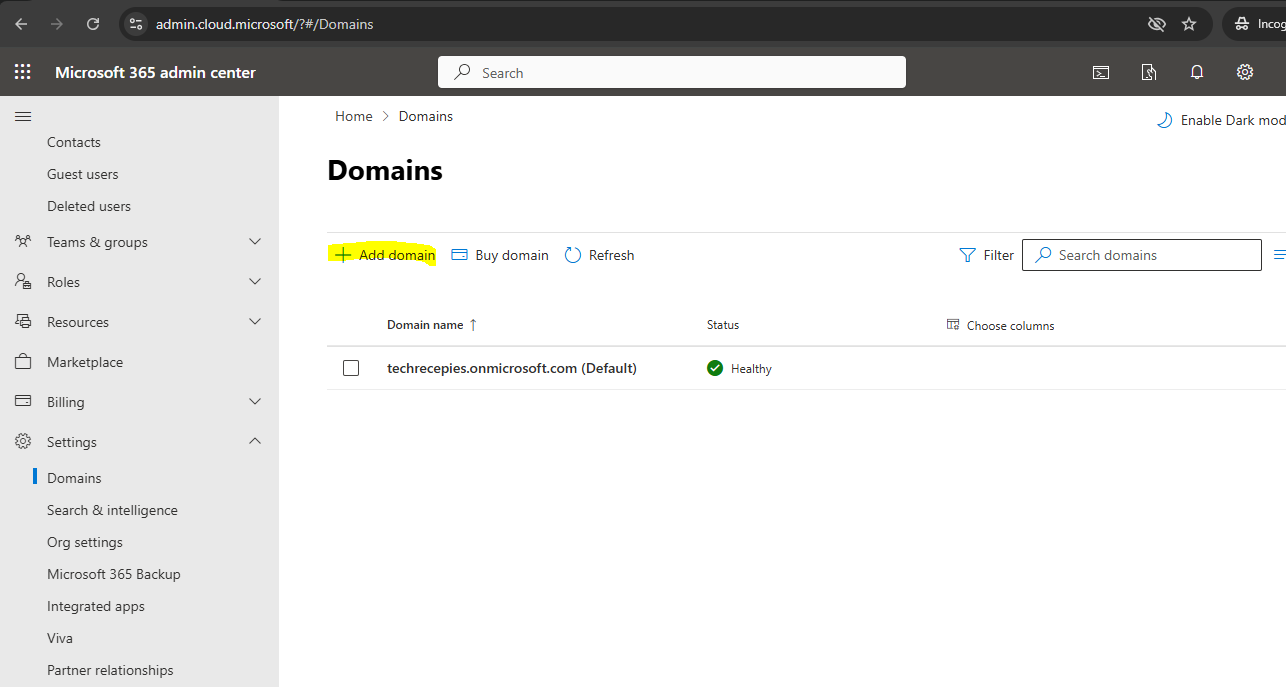The width and height of the screenshot is (1286, 687).
Task: Select the techrecepies.onmicrosoft.com checkbox
Action: pyautogui.click(x=351, y=368)
